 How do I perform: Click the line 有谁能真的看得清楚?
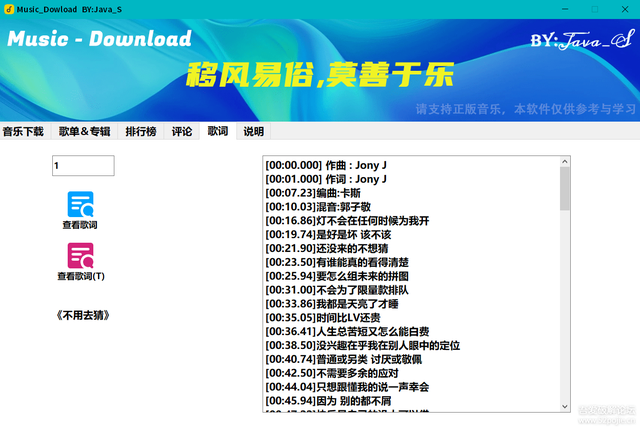click(337, 262)
